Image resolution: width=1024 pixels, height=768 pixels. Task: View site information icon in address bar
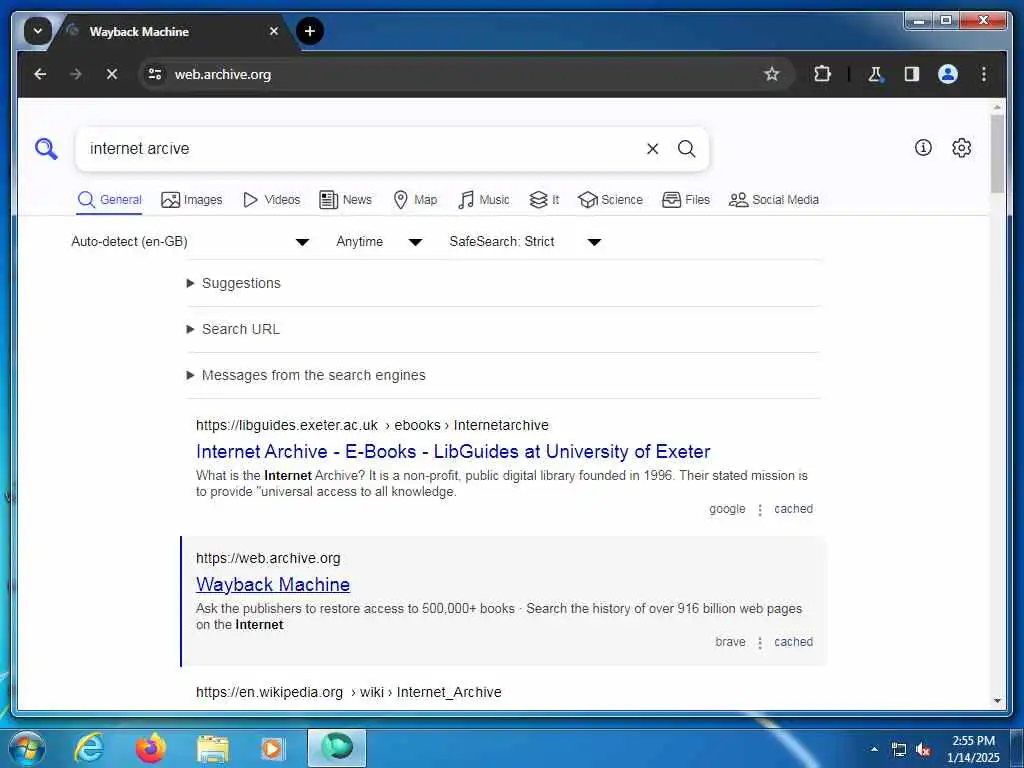(x=155, y=74)
